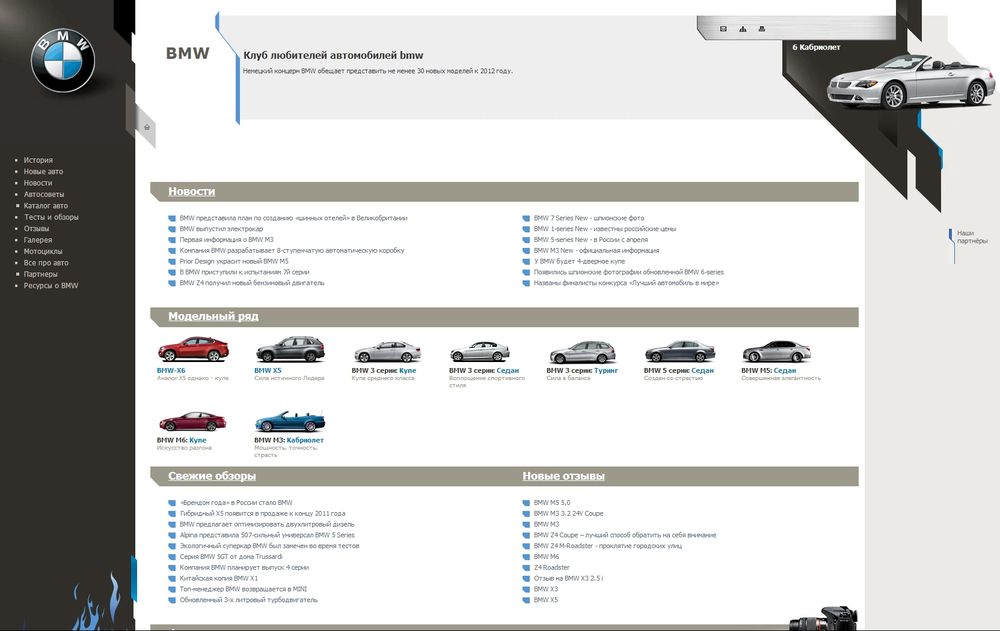Click the envelope mail icon in top bar
1000x631 pixels.
tap(723, 29)
